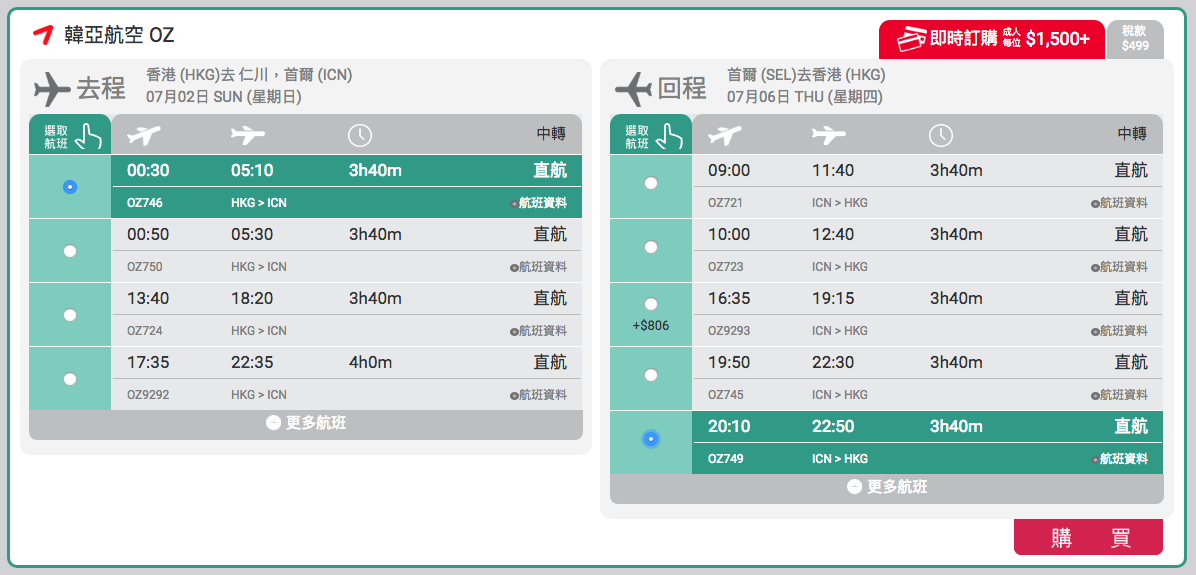
Task: Click return table takeoff plane icon
Action: click(725, 135)
